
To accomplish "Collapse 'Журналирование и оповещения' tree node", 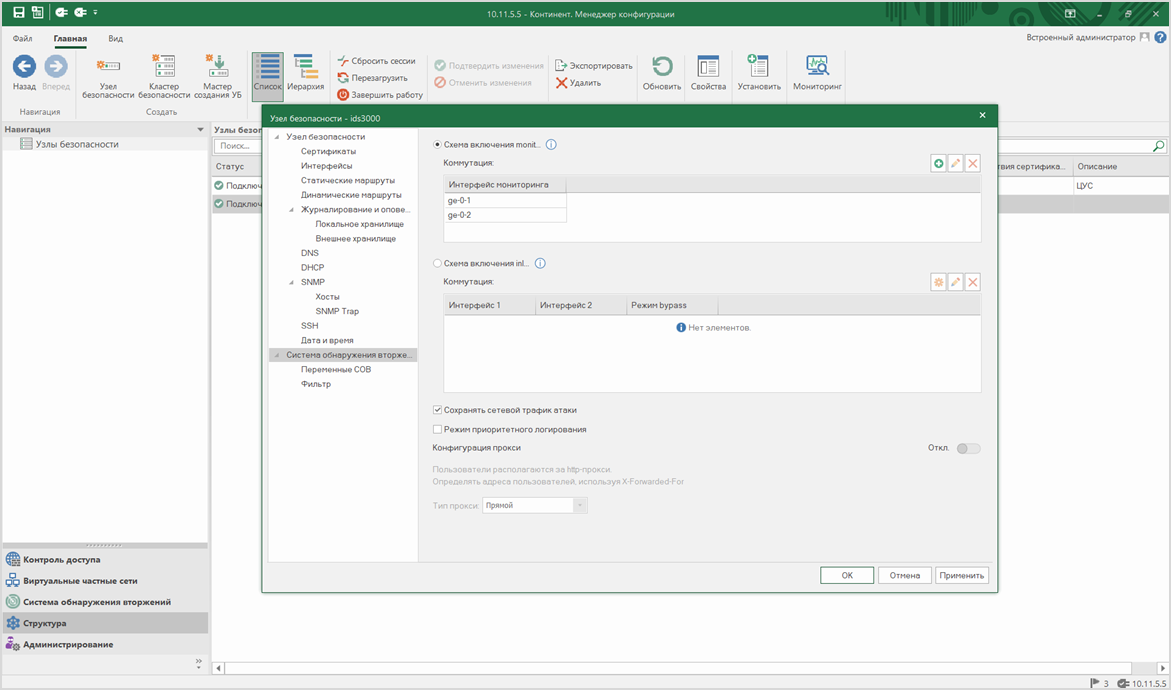I will (291, 210).
